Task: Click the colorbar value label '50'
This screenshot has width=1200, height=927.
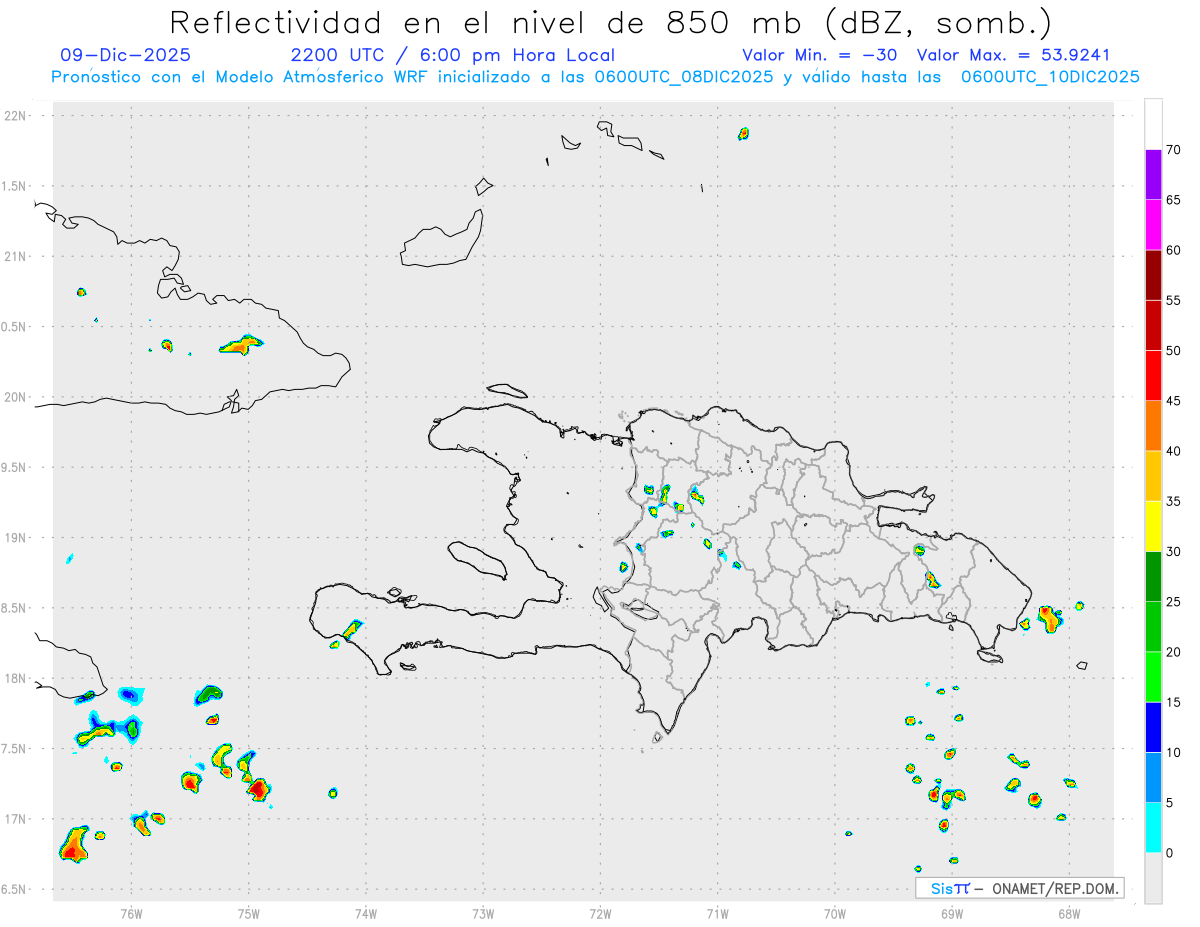Action: tap(1174, 351)
